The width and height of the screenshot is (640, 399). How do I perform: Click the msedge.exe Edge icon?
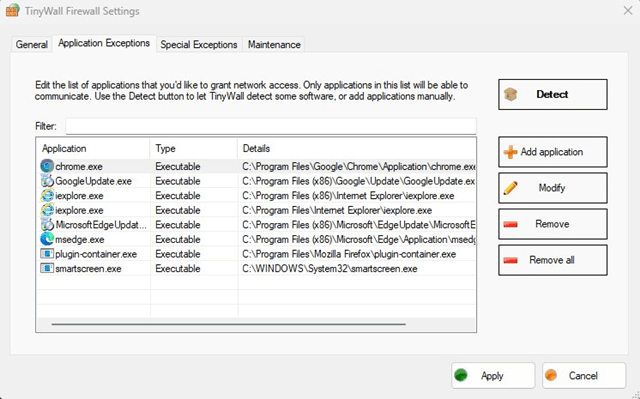47,239
